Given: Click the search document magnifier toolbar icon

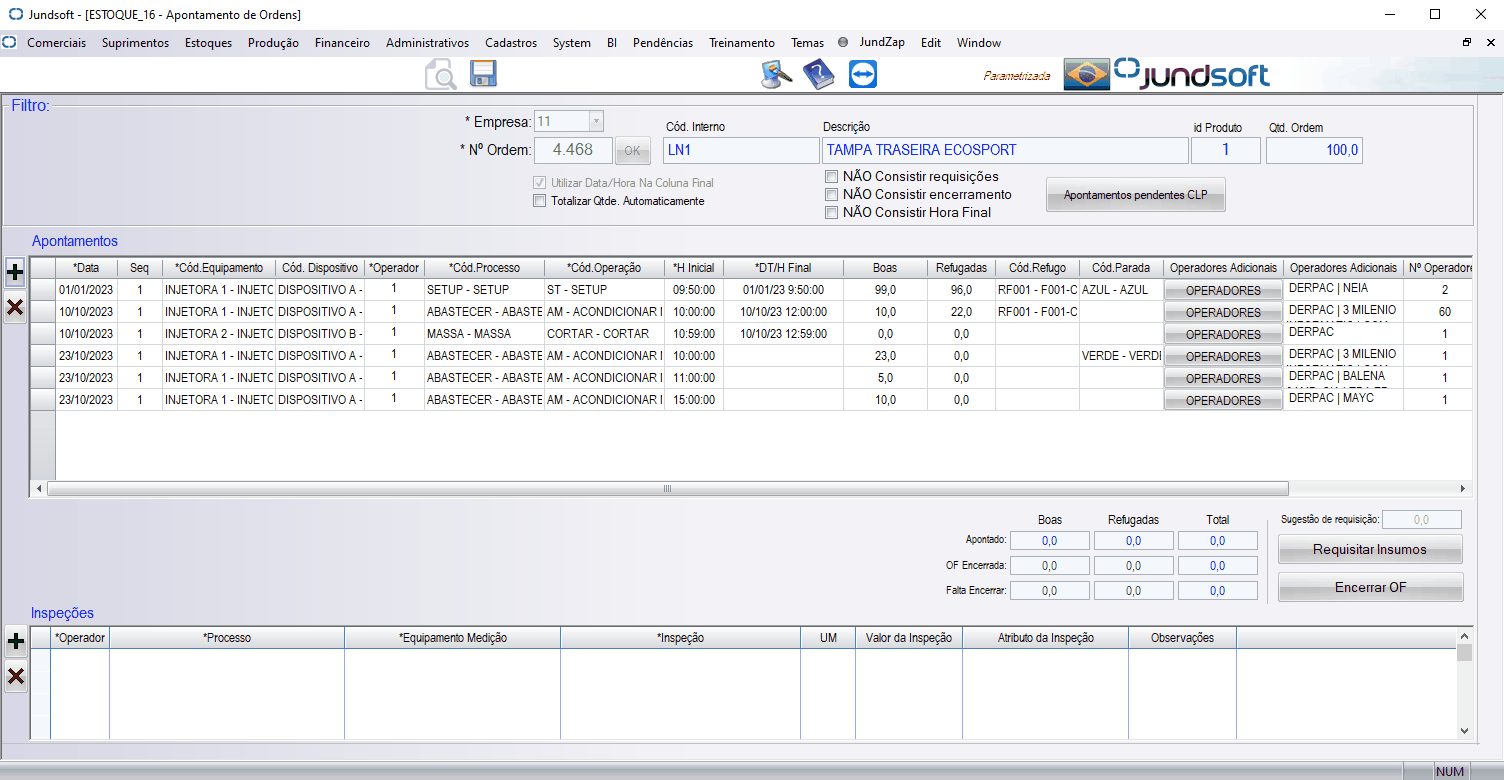Looking at the screenshot, I should [x=440, y=74].
